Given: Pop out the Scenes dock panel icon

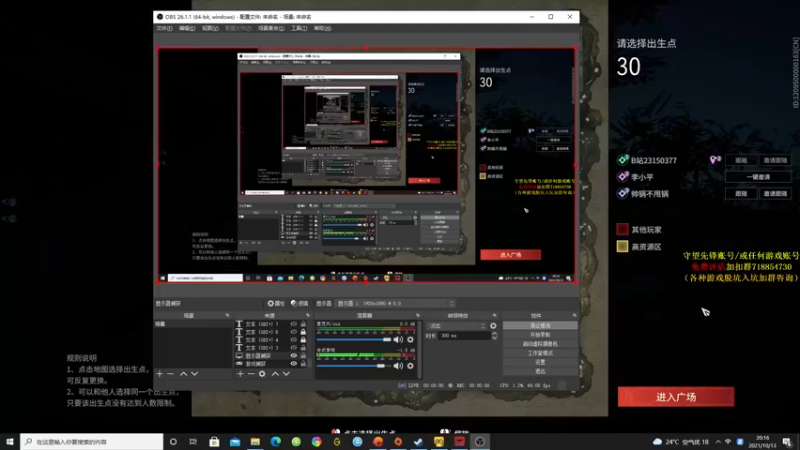Looking at the screenshot, I should (228, 315).
